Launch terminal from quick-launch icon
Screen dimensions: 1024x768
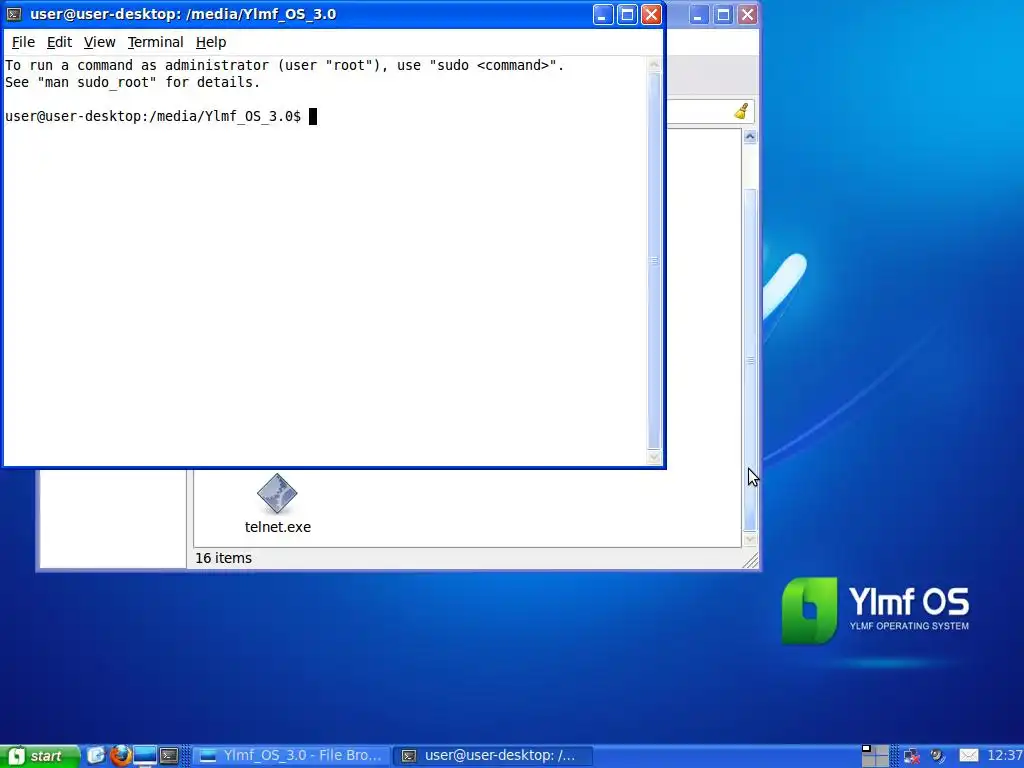[169, 756]
